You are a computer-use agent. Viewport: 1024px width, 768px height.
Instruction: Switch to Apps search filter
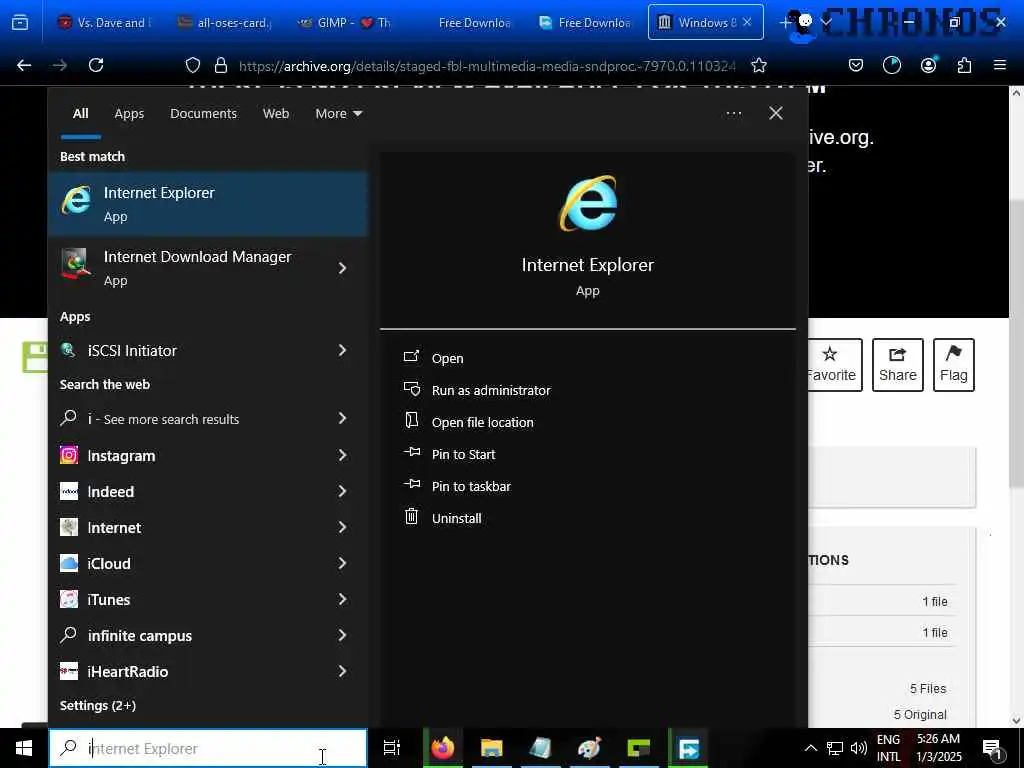(129, 114)
